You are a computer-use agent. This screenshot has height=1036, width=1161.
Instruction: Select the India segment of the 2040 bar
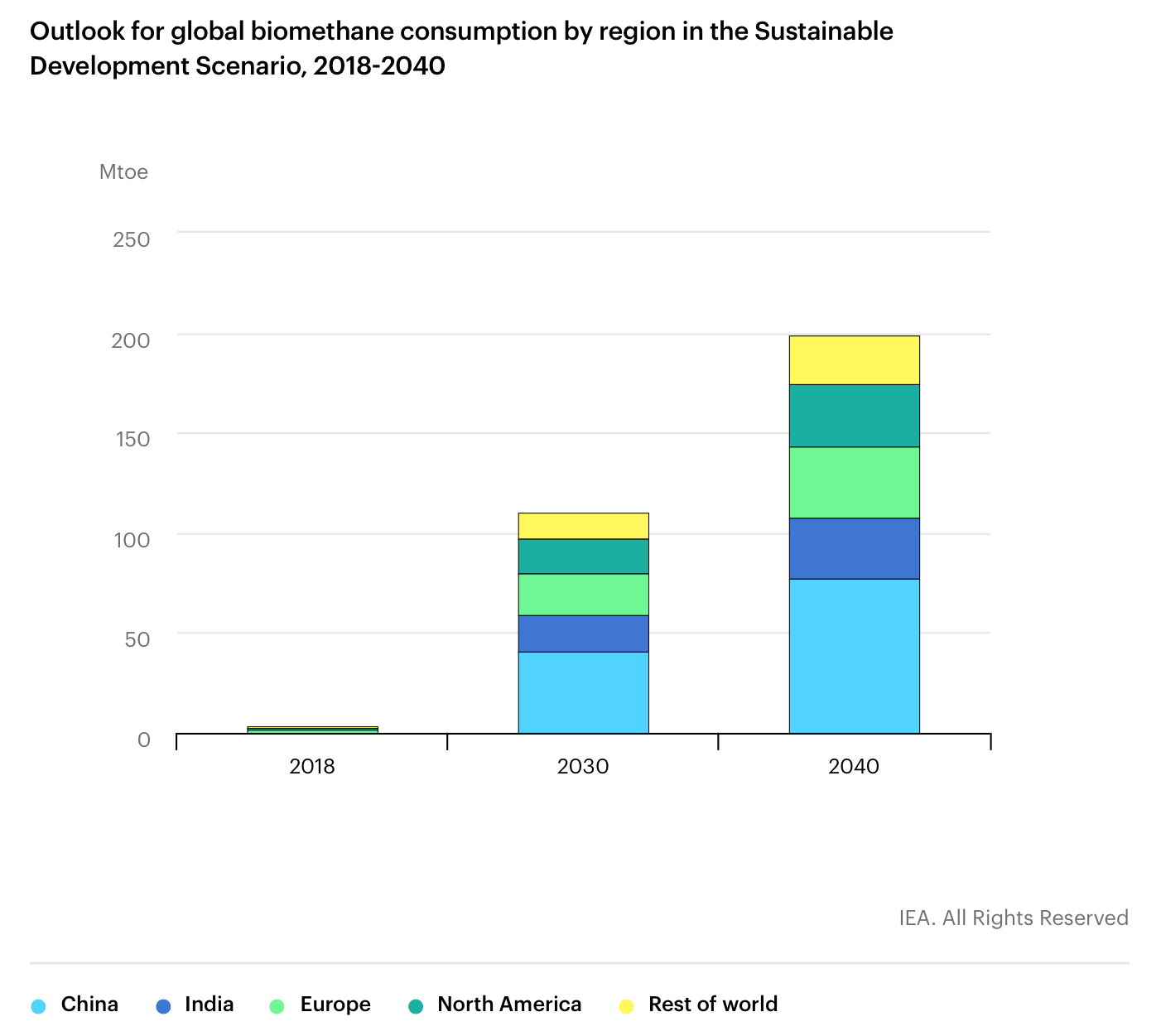[854, 548]
